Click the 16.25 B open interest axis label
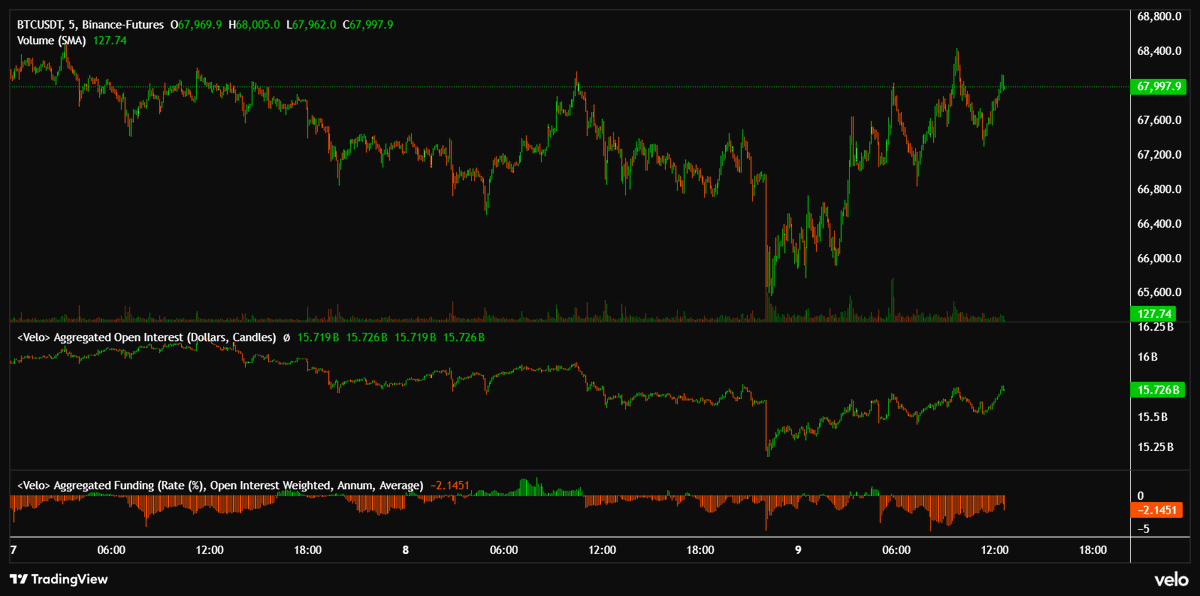This screenshot has width=1200, height=596. click(1155, 327)
